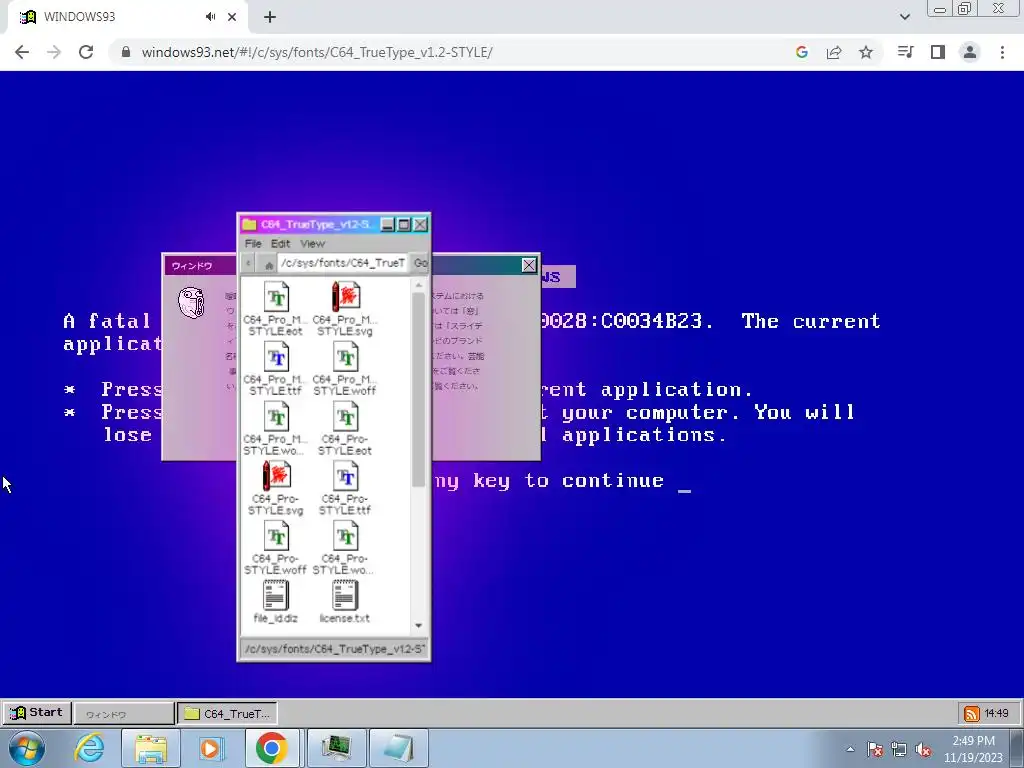Screen dimensions: 1024x768
Task: Maximize the C64_TrueType explorer window
Action: [404, 225]
